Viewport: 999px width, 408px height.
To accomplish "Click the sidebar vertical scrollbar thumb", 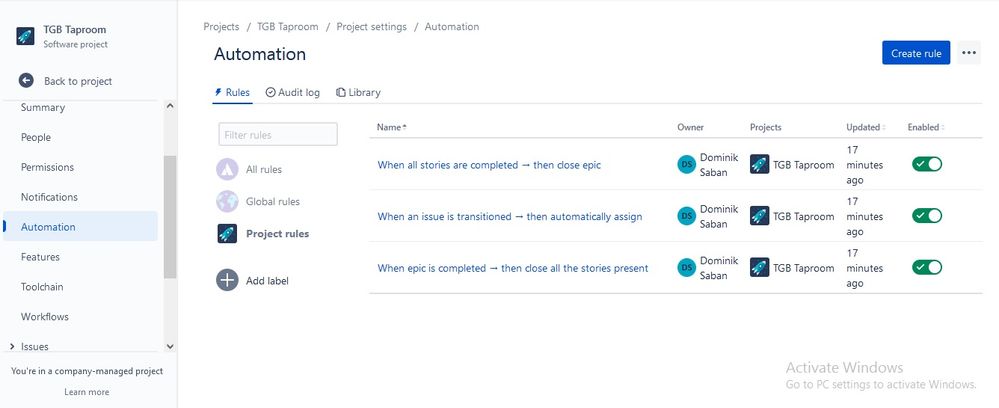I will click(x=169, y=217).
